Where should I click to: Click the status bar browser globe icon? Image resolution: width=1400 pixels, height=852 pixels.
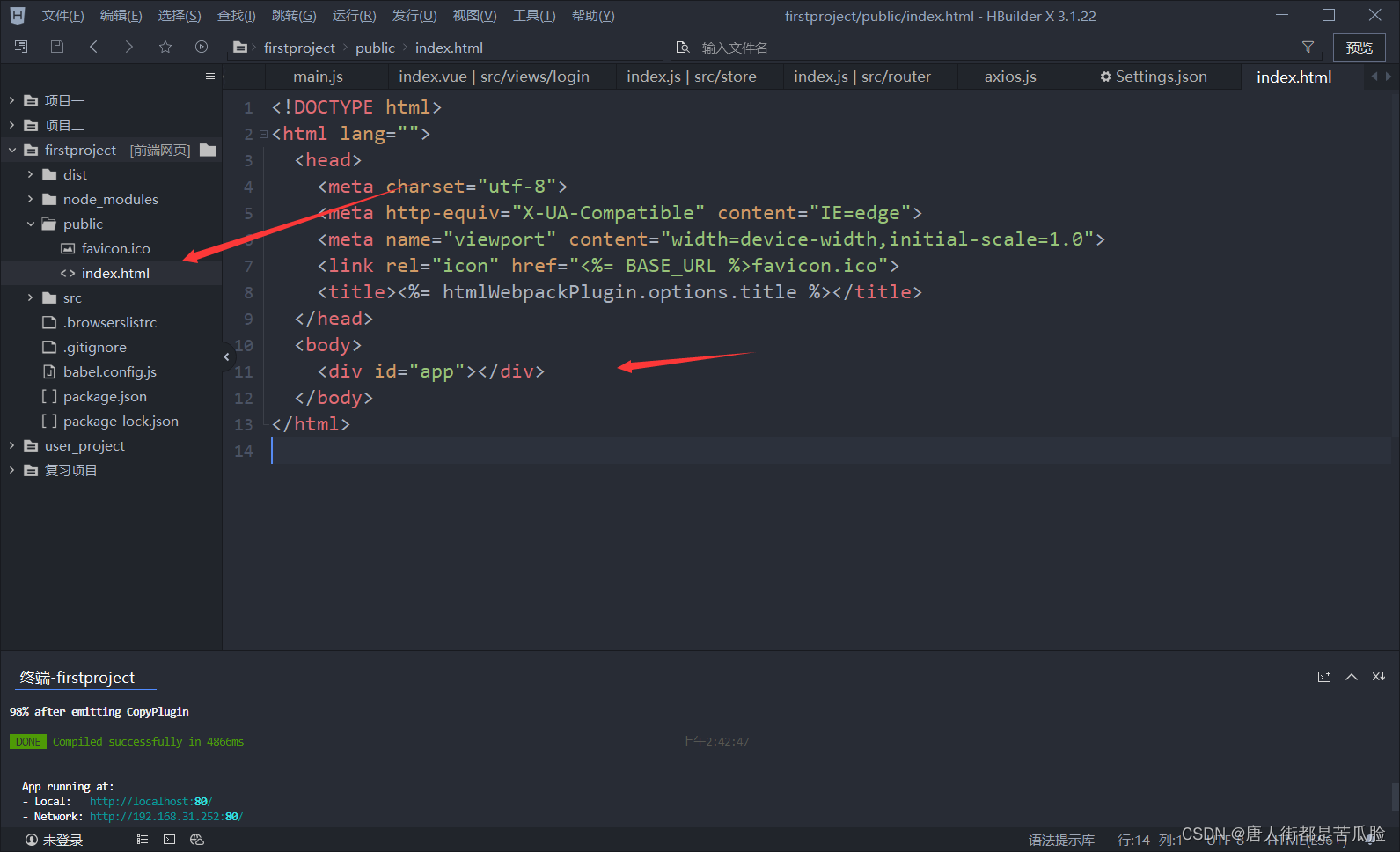(x=197, y=840)
